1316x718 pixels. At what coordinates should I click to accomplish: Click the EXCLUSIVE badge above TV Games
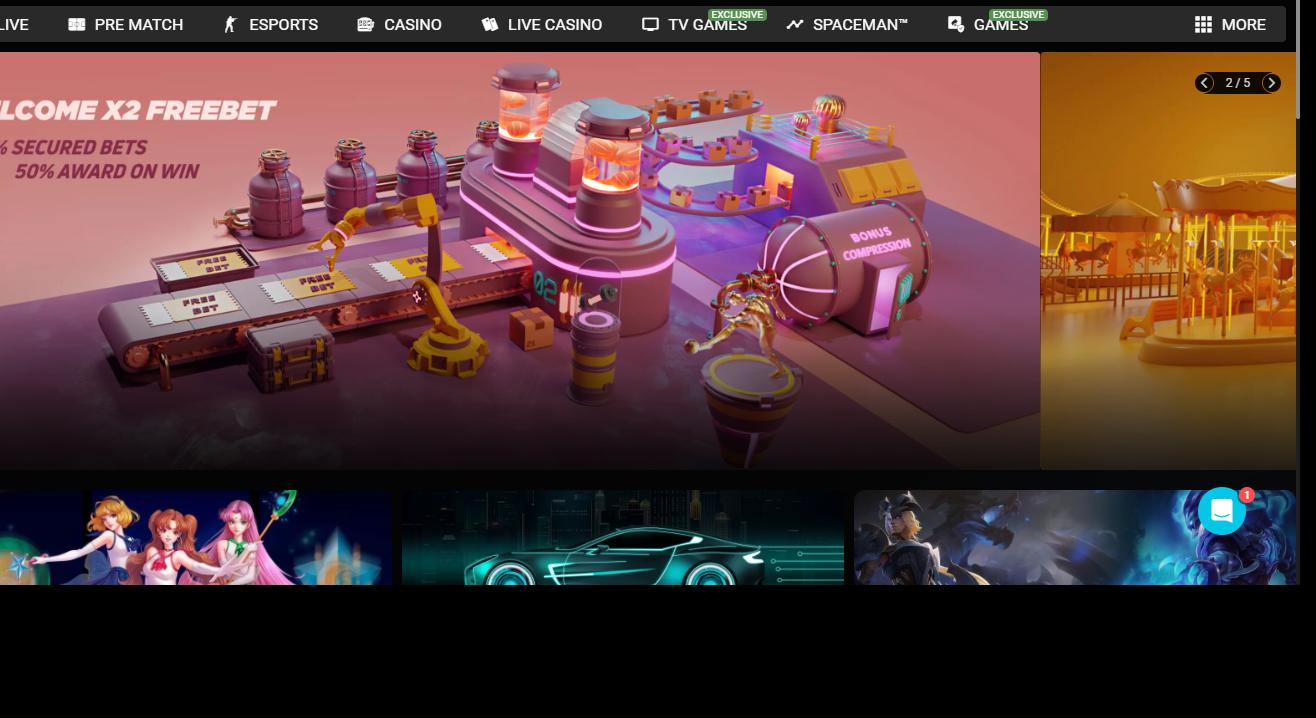pos(737,14)
